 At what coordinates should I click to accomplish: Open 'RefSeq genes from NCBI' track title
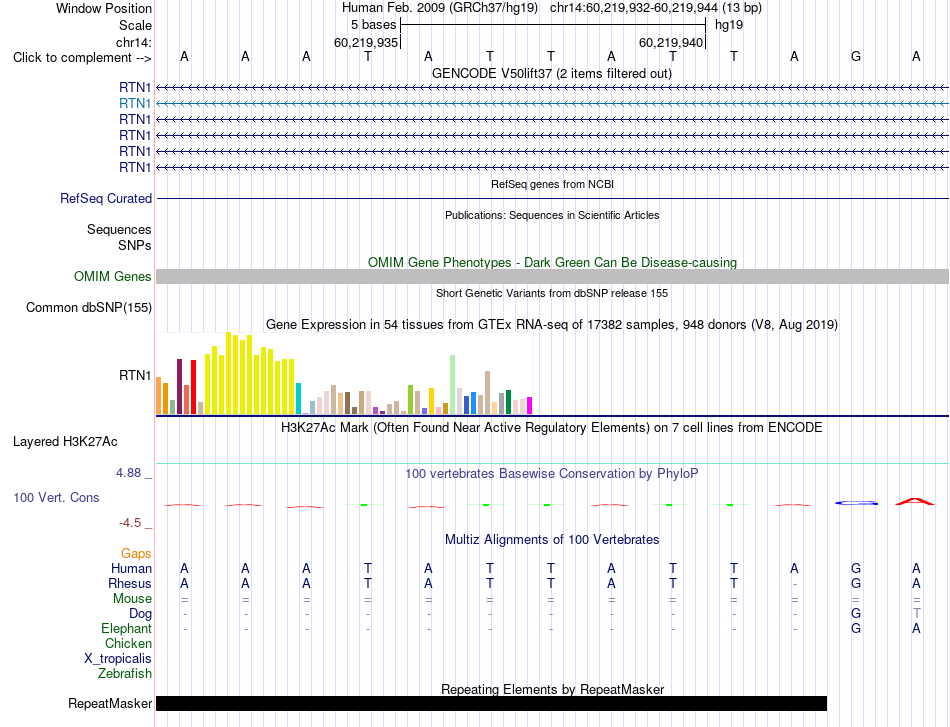pos(552,184)
